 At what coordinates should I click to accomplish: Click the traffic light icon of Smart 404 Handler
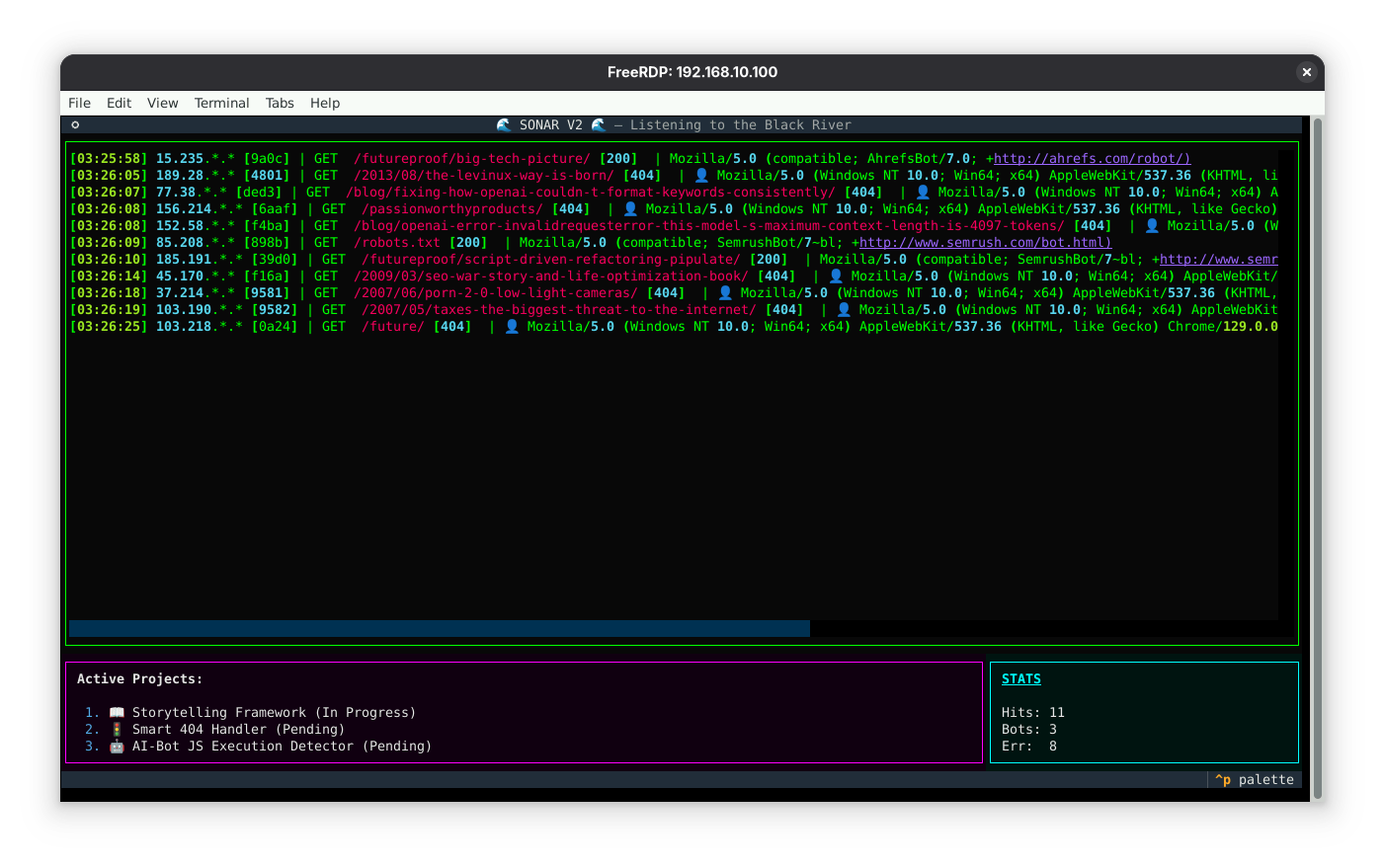(117, 729)
